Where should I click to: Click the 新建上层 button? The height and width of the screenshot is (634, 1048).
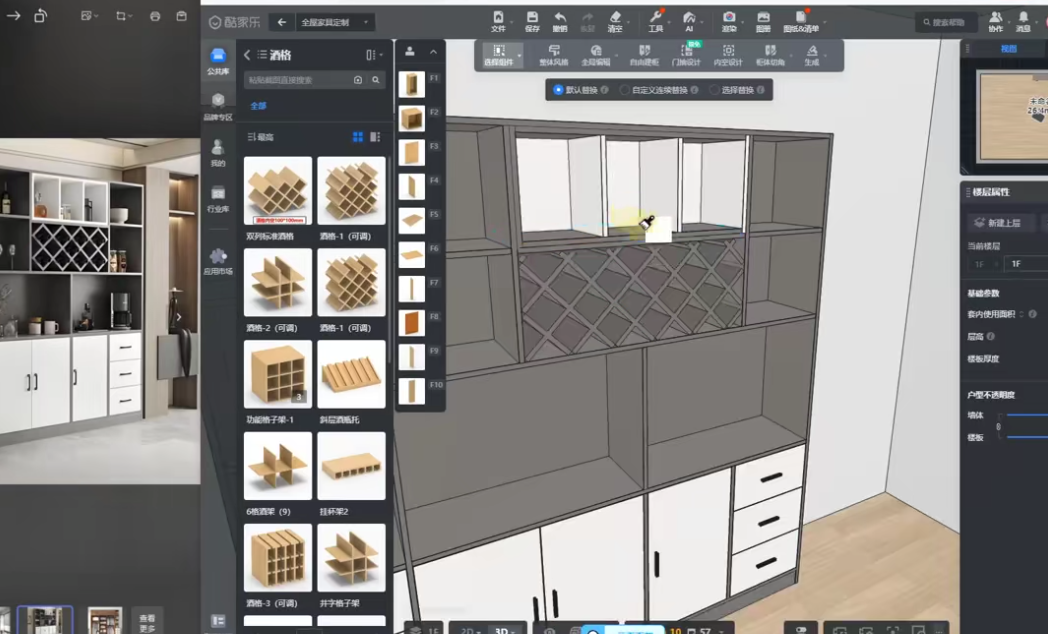click(1000, 223)
